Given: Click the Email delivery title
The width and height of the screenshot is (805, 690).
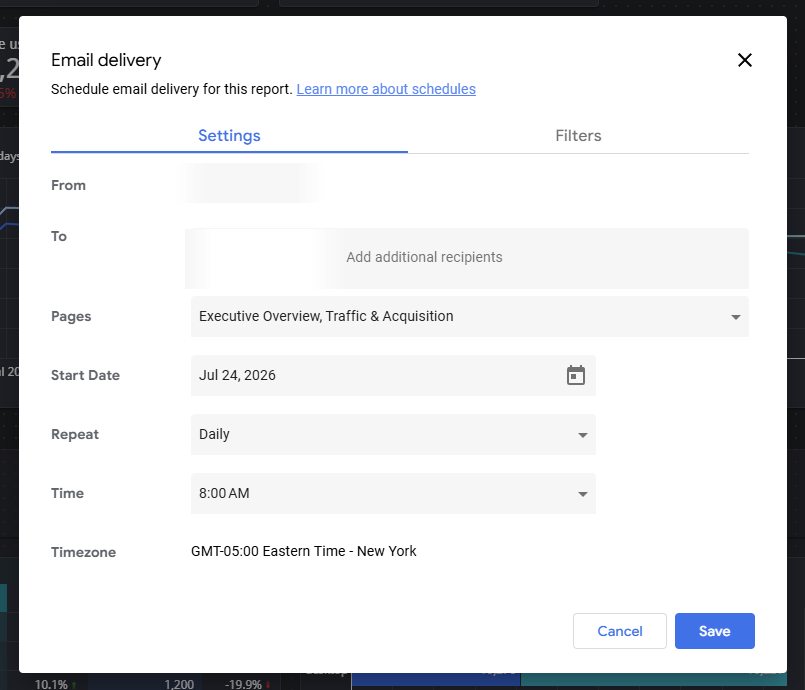Looking at the screenshot, I should 106,60.
